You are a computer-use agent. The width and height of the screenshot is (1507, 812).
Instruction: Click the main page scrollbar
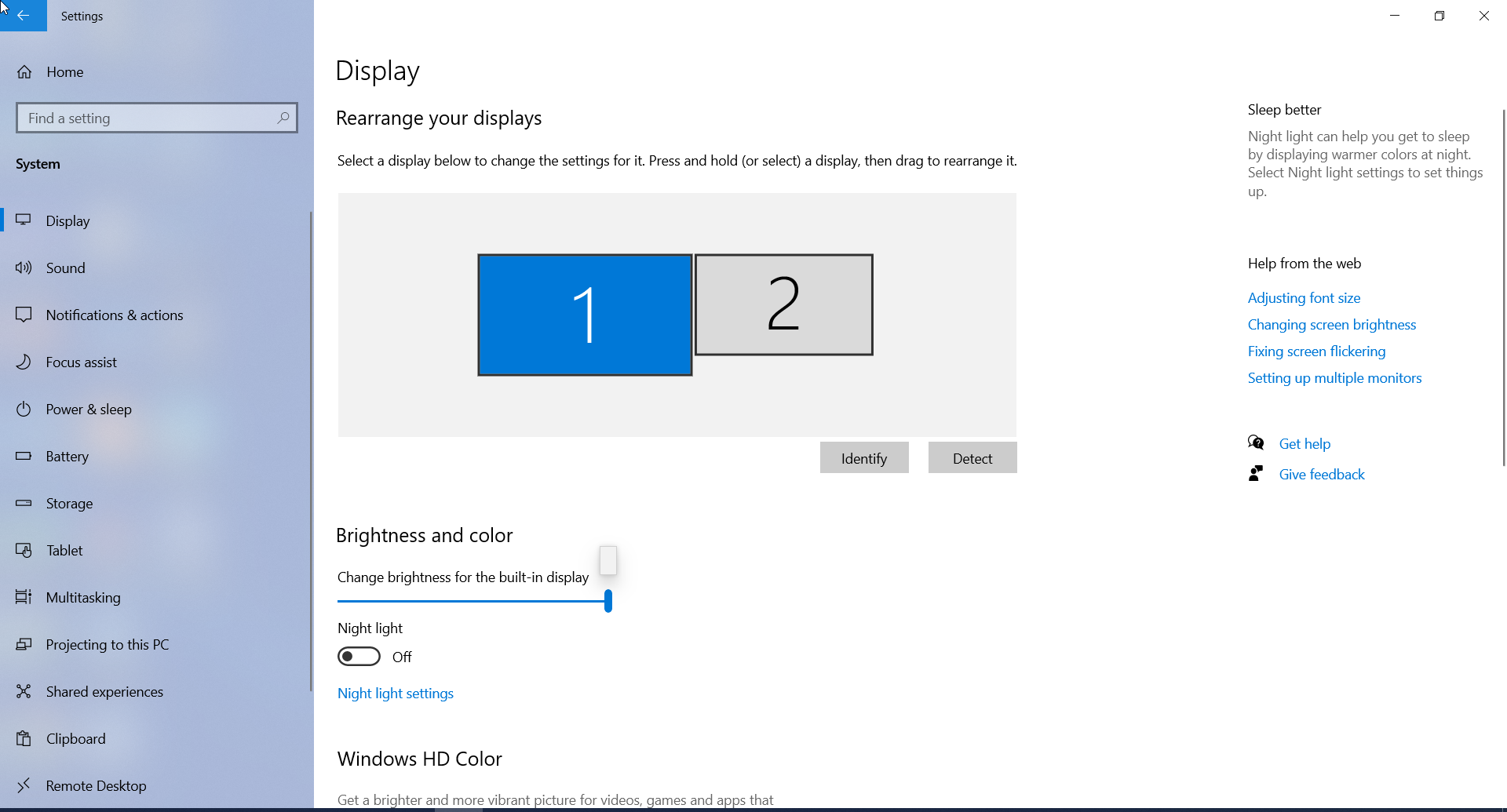tap(1504, 288)
